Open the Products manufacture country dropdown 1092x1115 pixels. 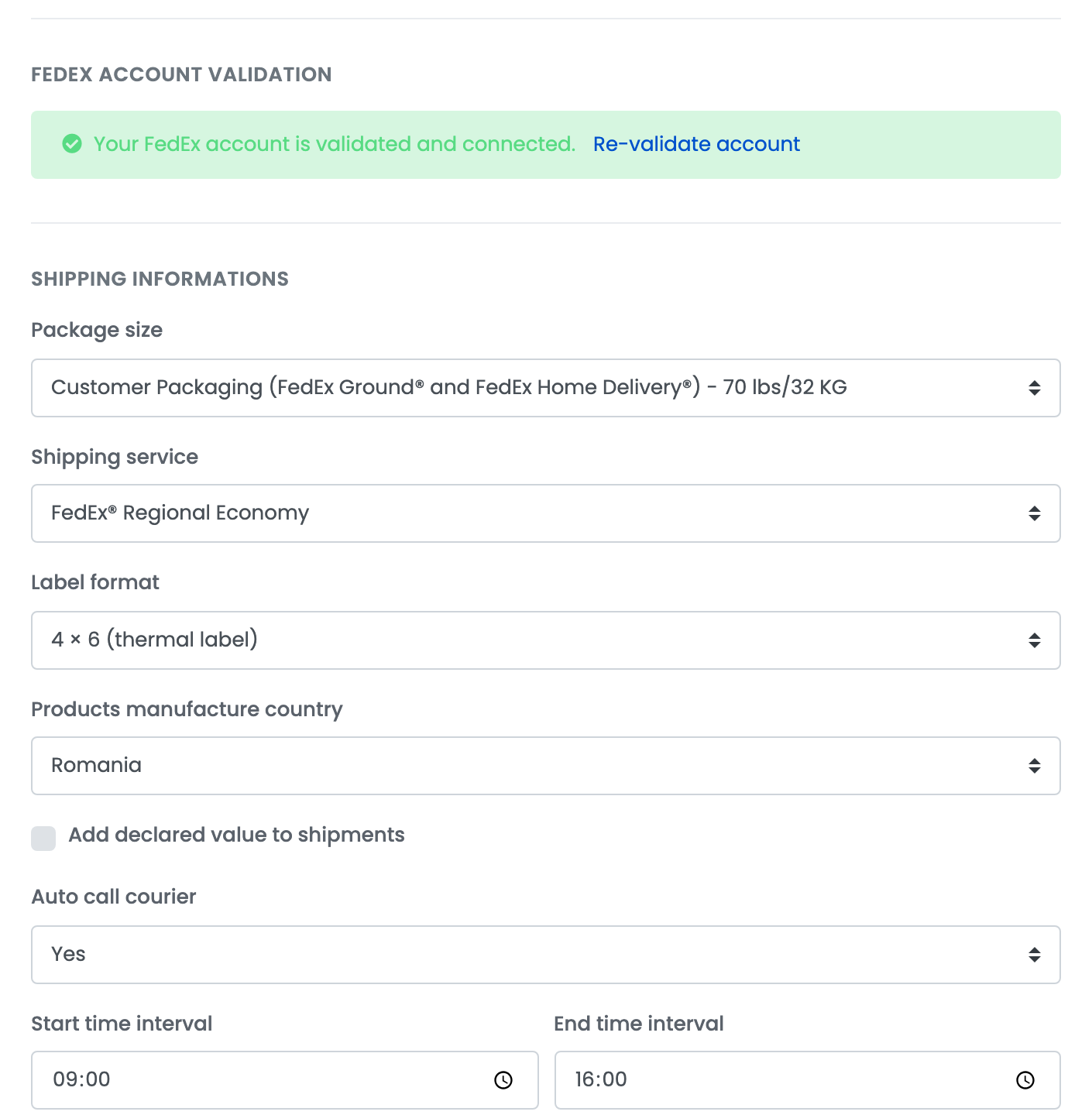(x=546, y=766)
